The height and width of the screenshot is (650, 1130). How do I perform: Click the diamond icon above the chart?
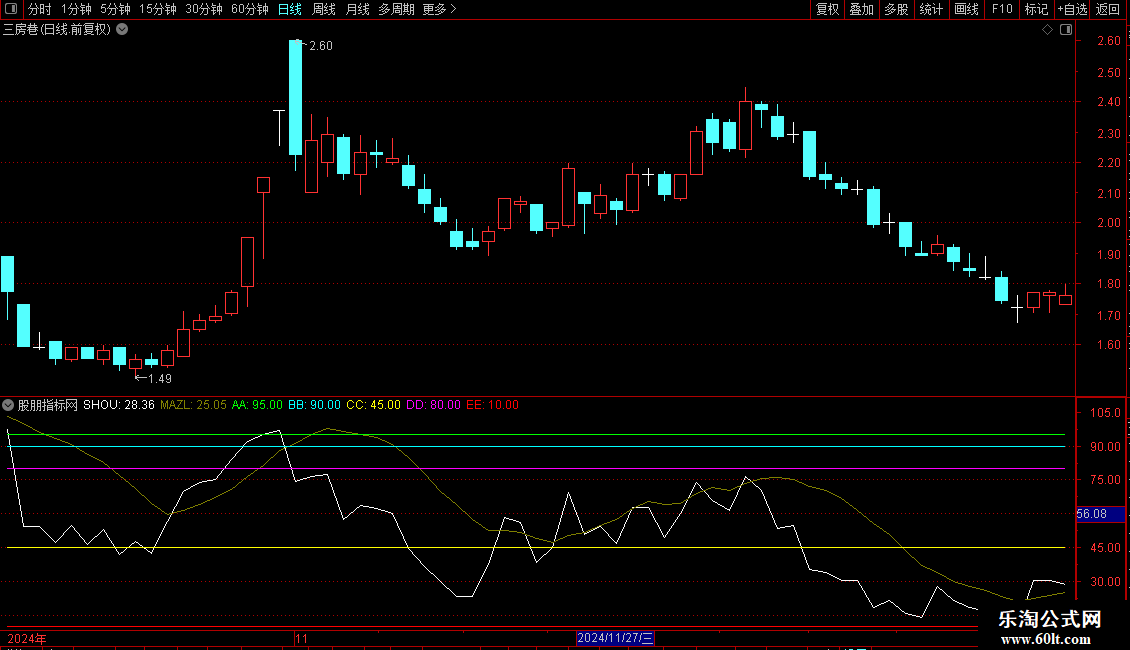(1048, 30)
